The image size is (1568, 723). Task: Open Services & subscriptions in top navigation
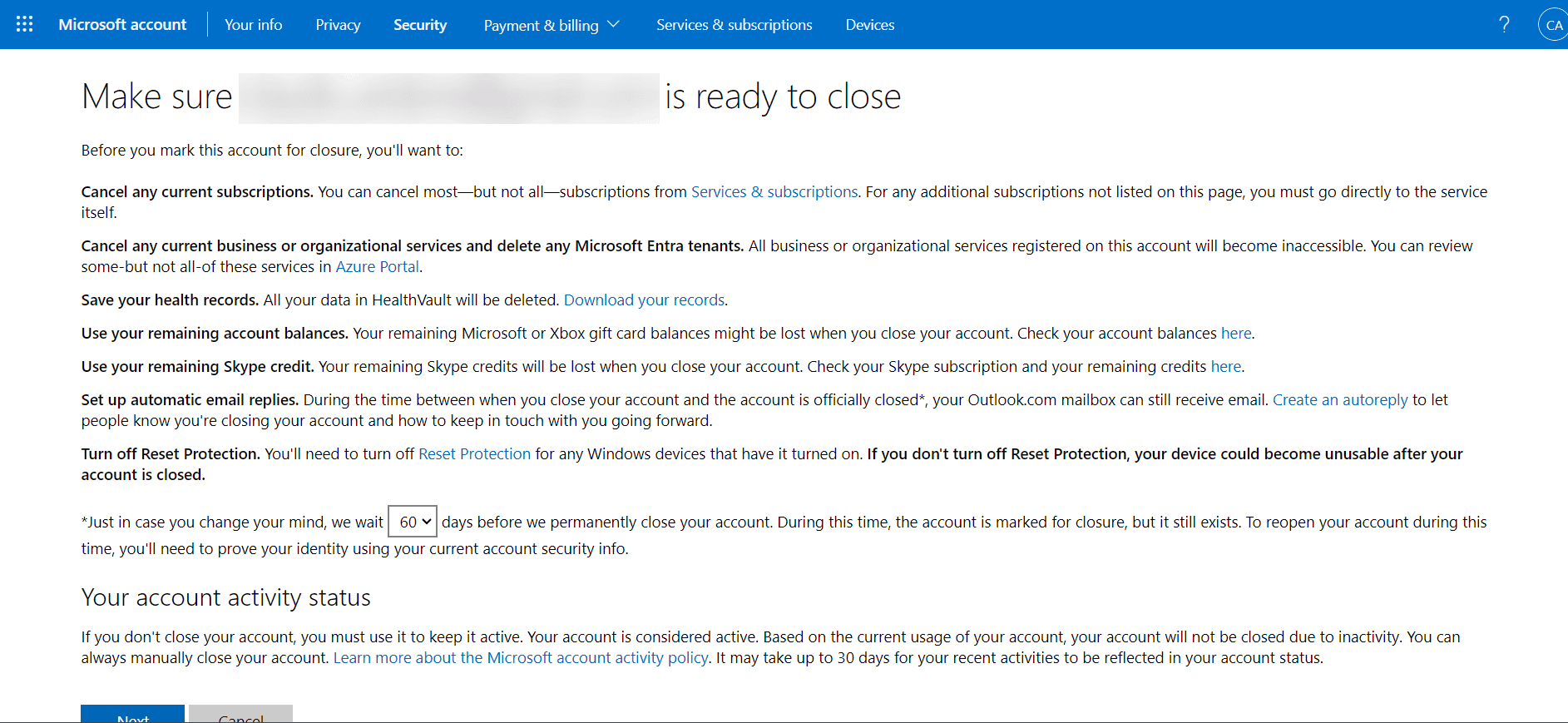pos(734,24)
